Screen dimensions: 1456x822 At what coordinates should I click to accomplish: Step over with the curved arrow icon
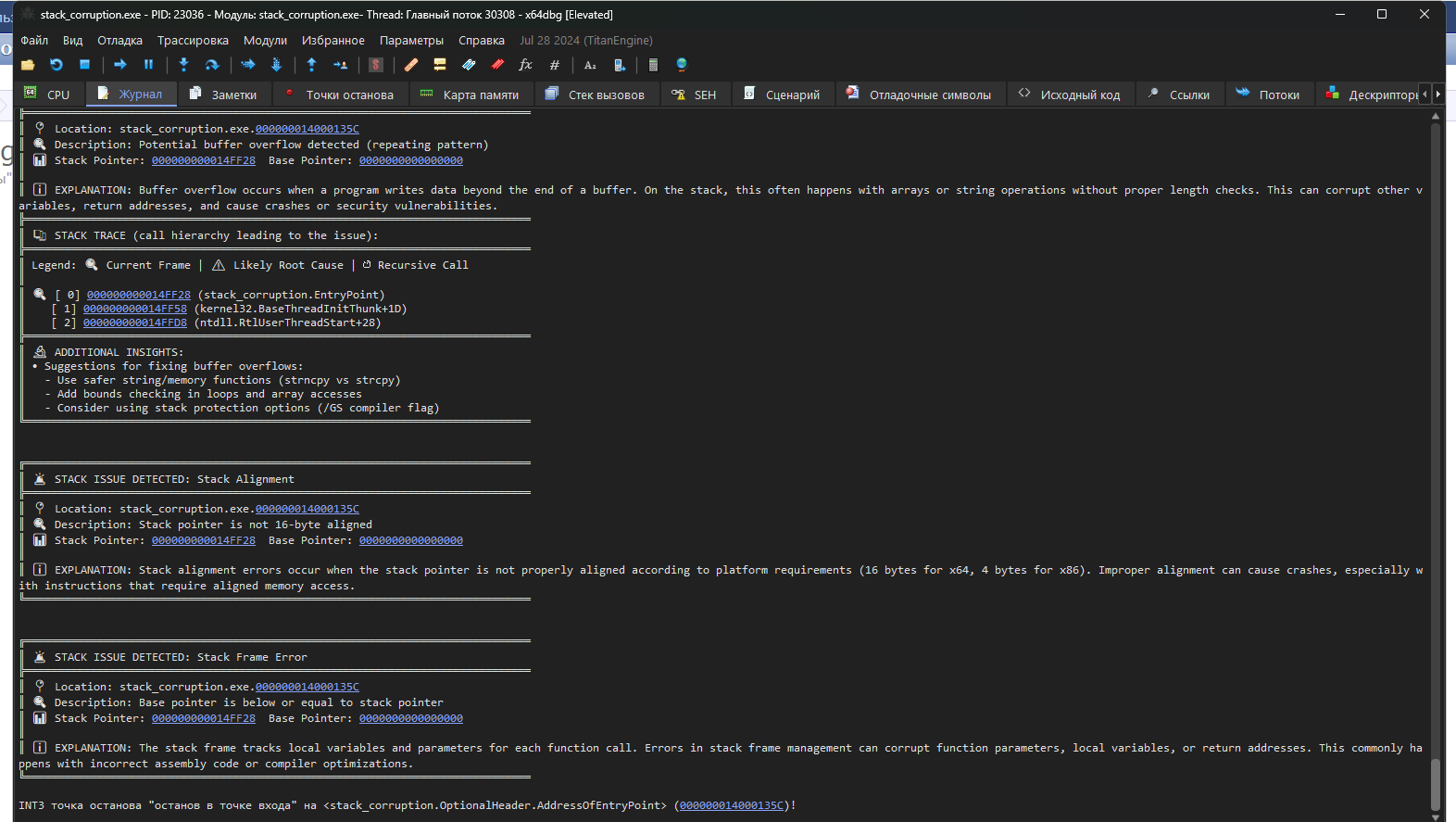pyautogui.click(x=212, y=65)
